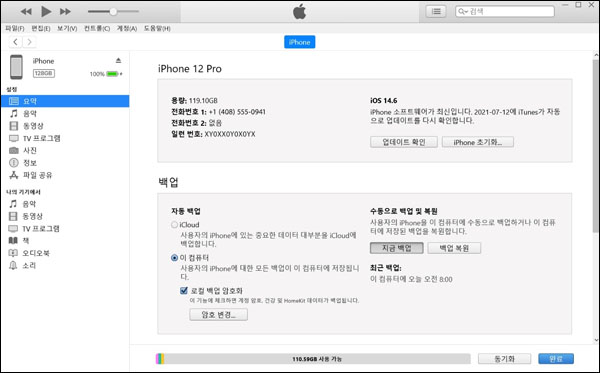Select 요약 summary in the sidebar
The image size is (600, 373).
tap(65, 101)
